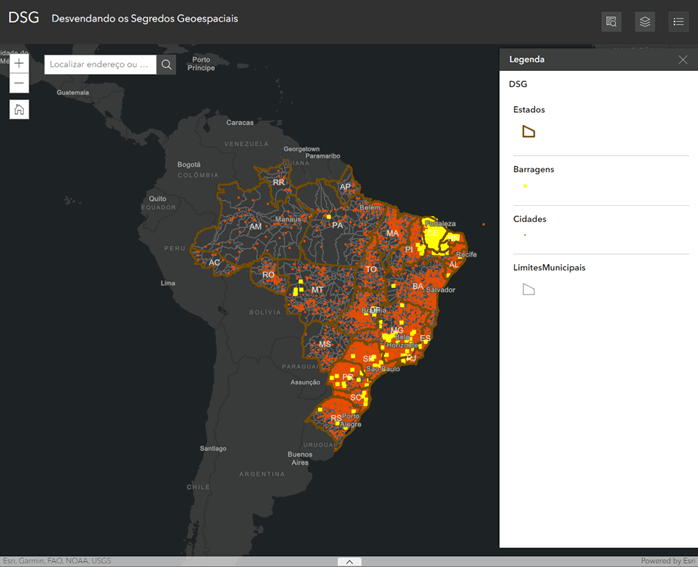Open the Layer List stacked-layers icon
Viewport: 698px width, 567px height.
pyautogui.click(x=644, y=21)
